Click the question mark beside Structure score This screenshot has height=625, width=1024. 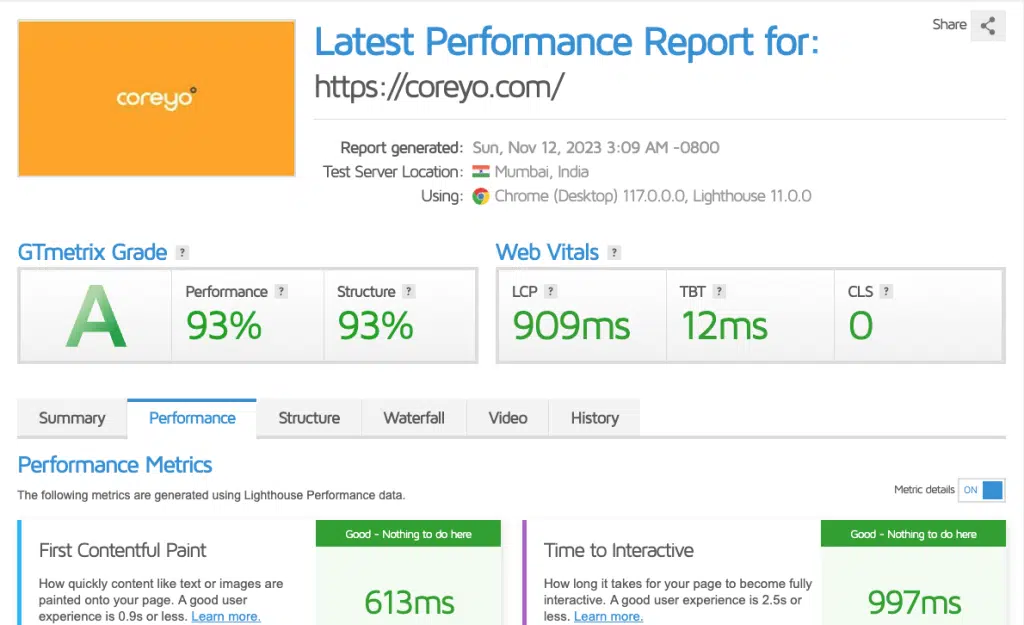point(408,291)
